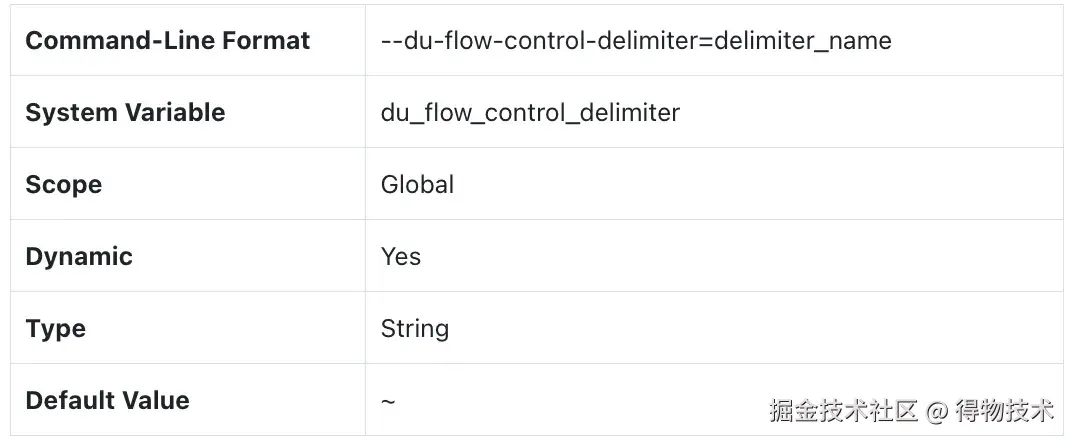Click the @ symbol in the watermark

click(x=936, y=410)
